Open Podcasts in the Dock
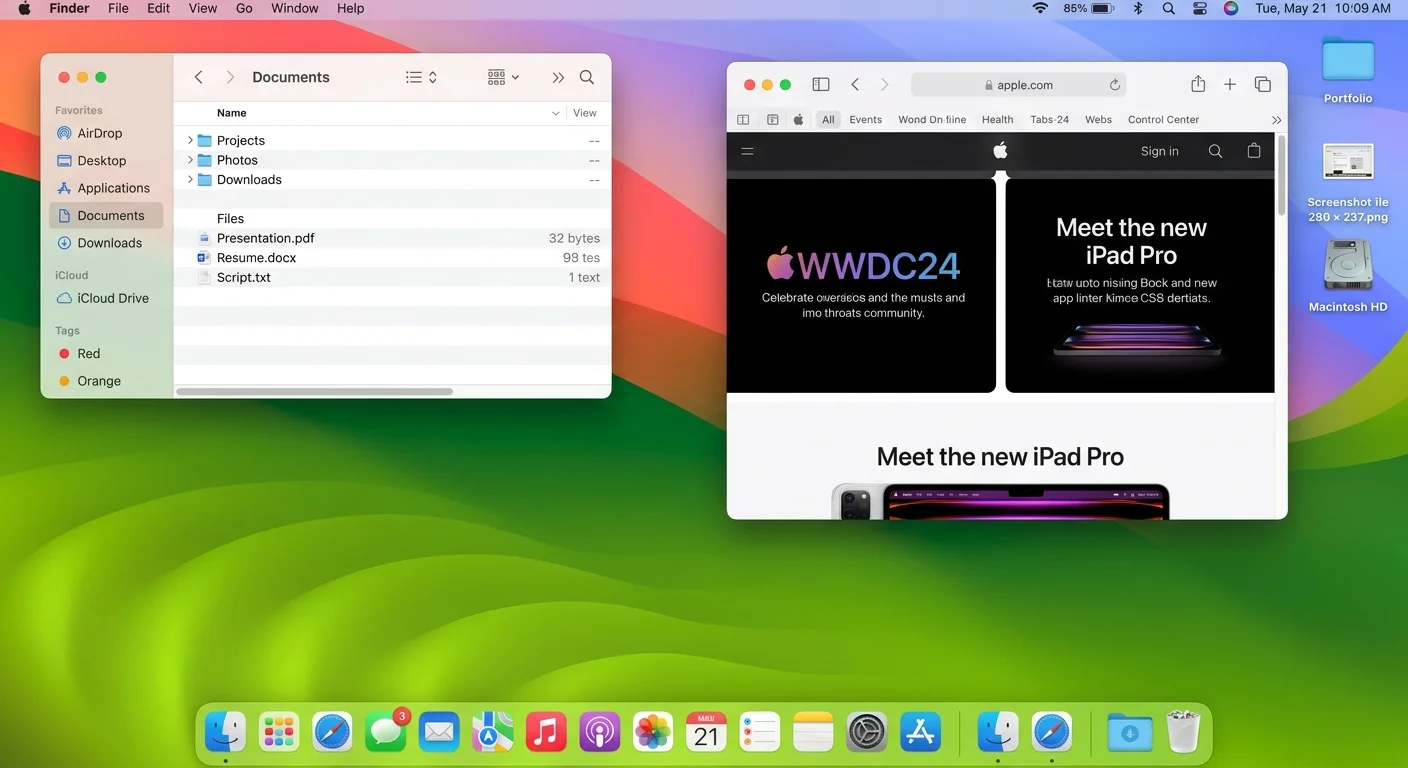The width and height of the screenshot is (1408, 768). (x=599, y=733)
